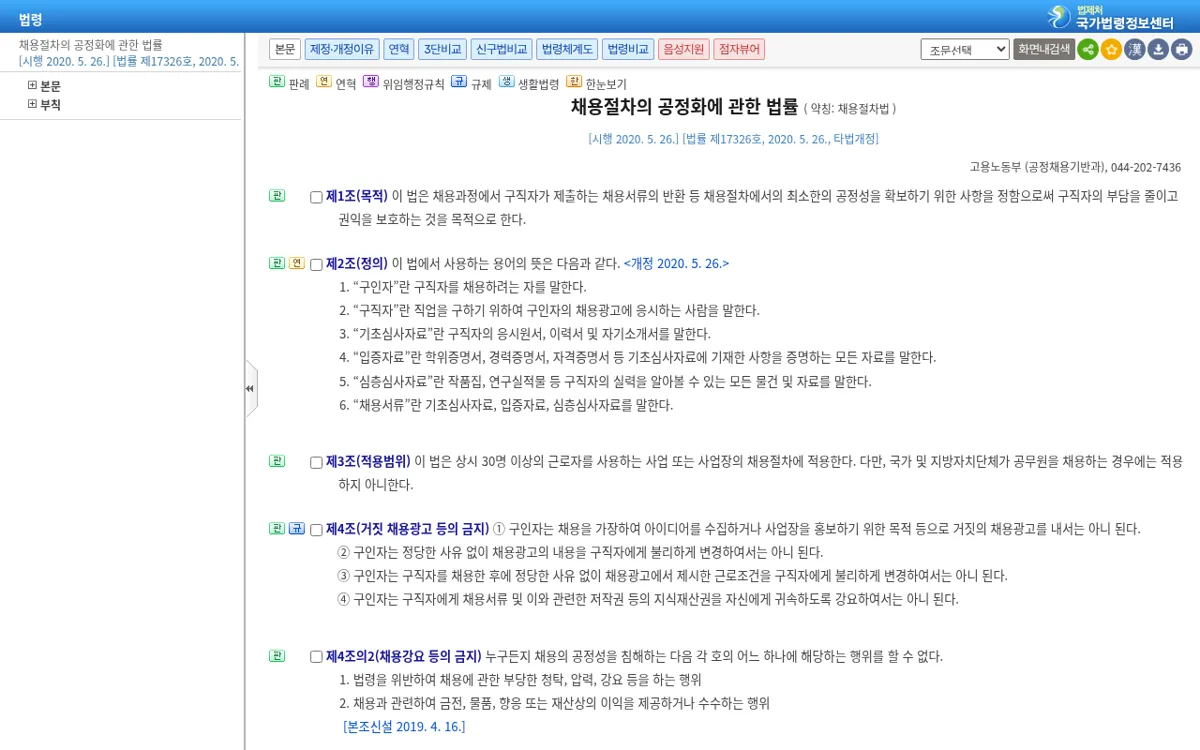Click the [본조신설 2019. 4. 16.] link

tap(404, 727)
